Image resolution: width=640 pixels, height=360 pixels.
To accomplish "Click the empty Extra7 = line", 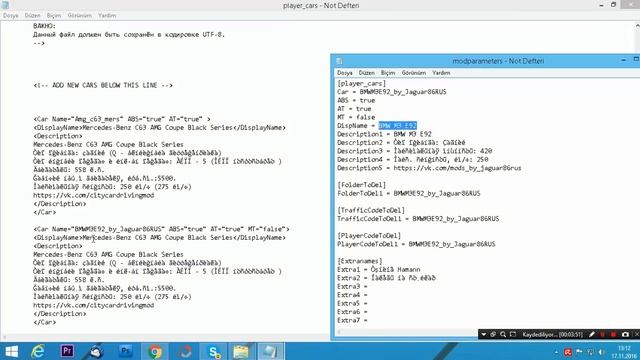I will pos(352,320).
